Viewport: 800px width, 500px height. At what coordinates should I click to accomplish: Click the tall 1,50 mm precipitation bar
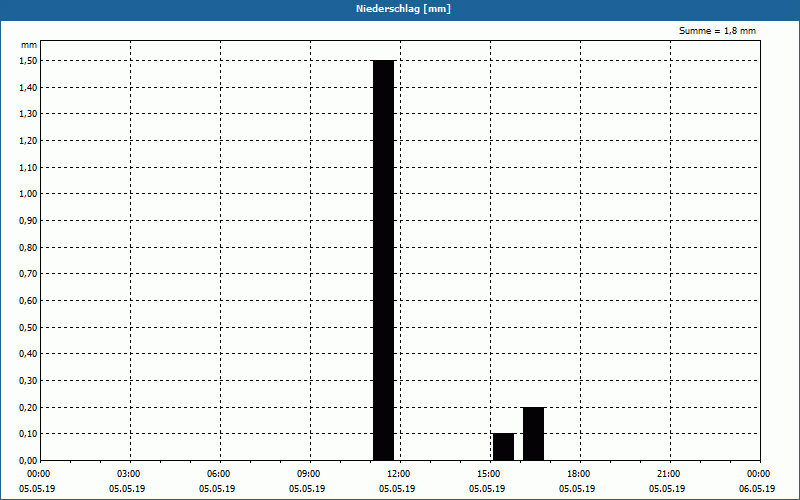tap(384, 260)
